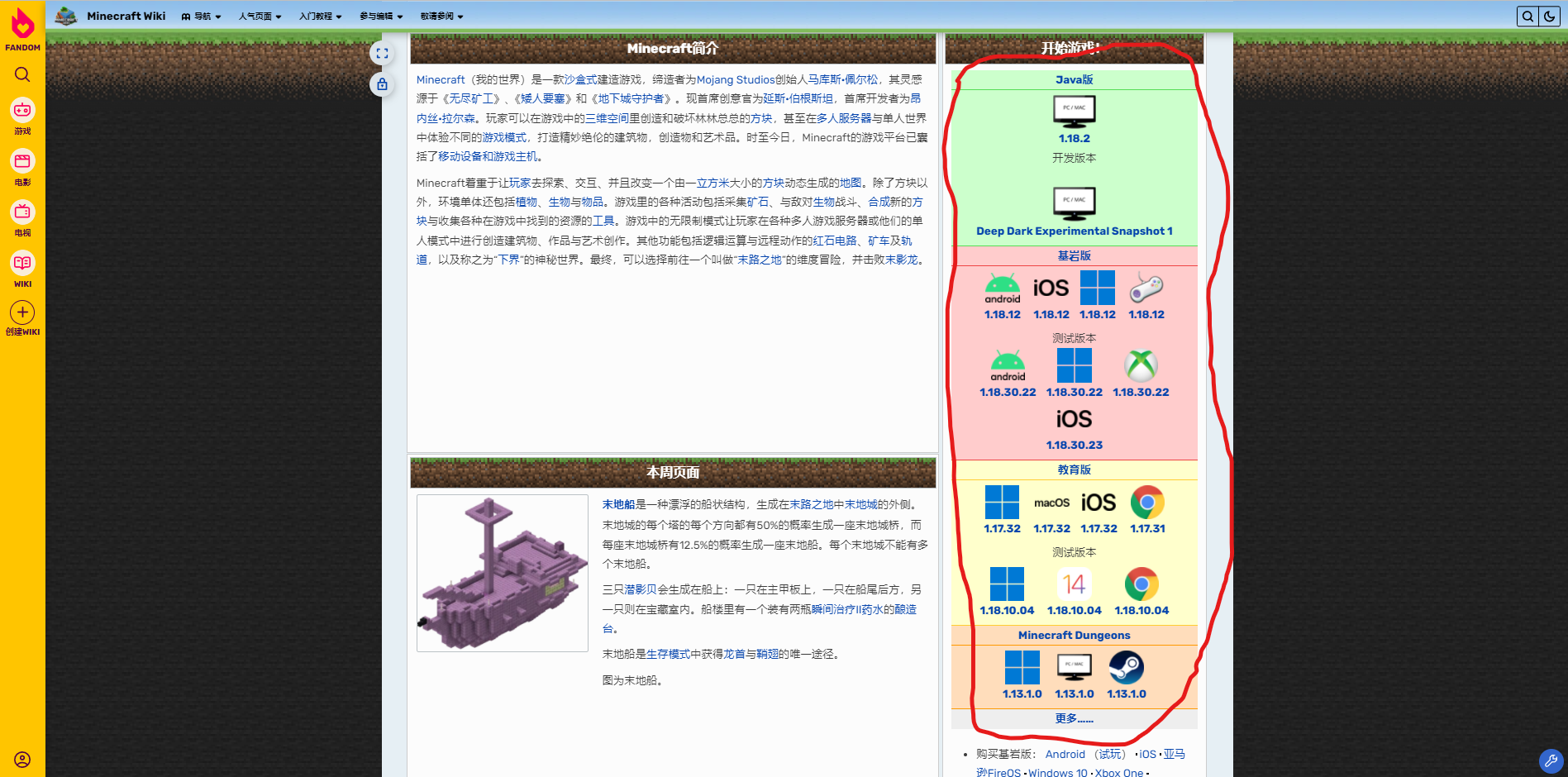Expand the 导航 navigation dropdown

202,17
